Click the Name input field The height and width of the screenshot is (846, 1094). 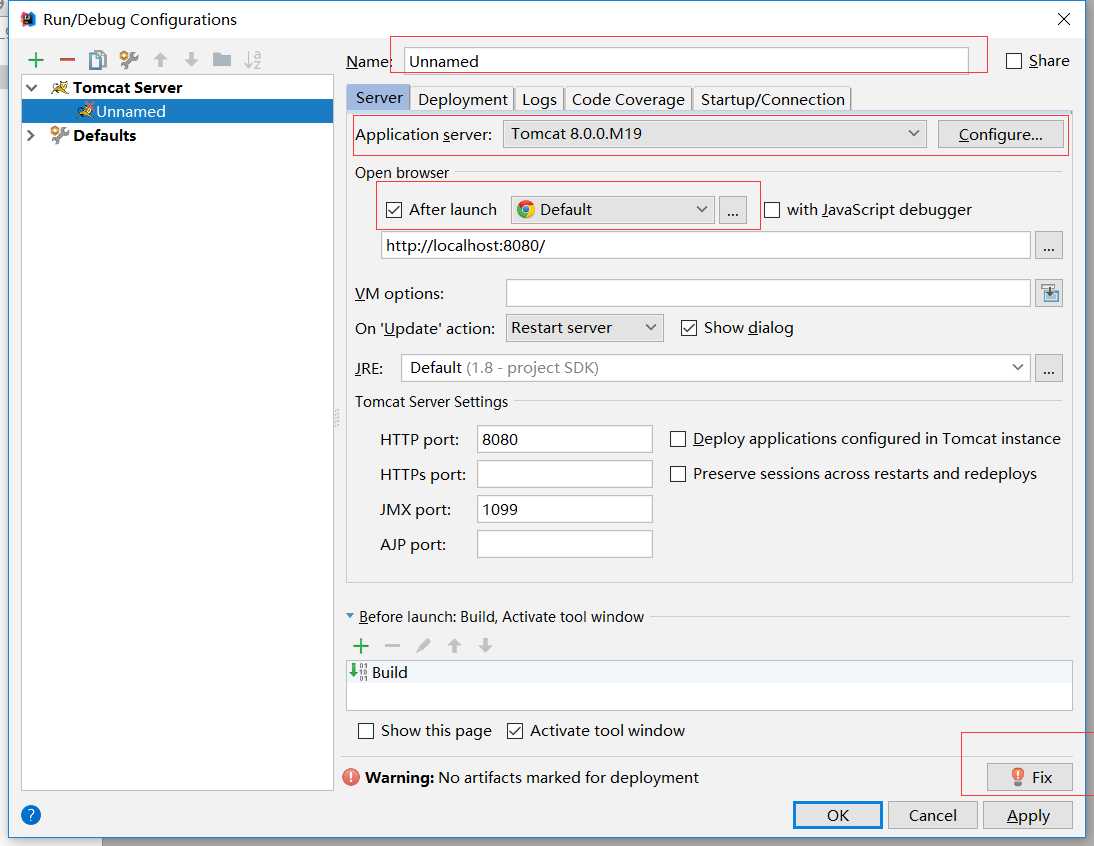[x=686, y=61]
